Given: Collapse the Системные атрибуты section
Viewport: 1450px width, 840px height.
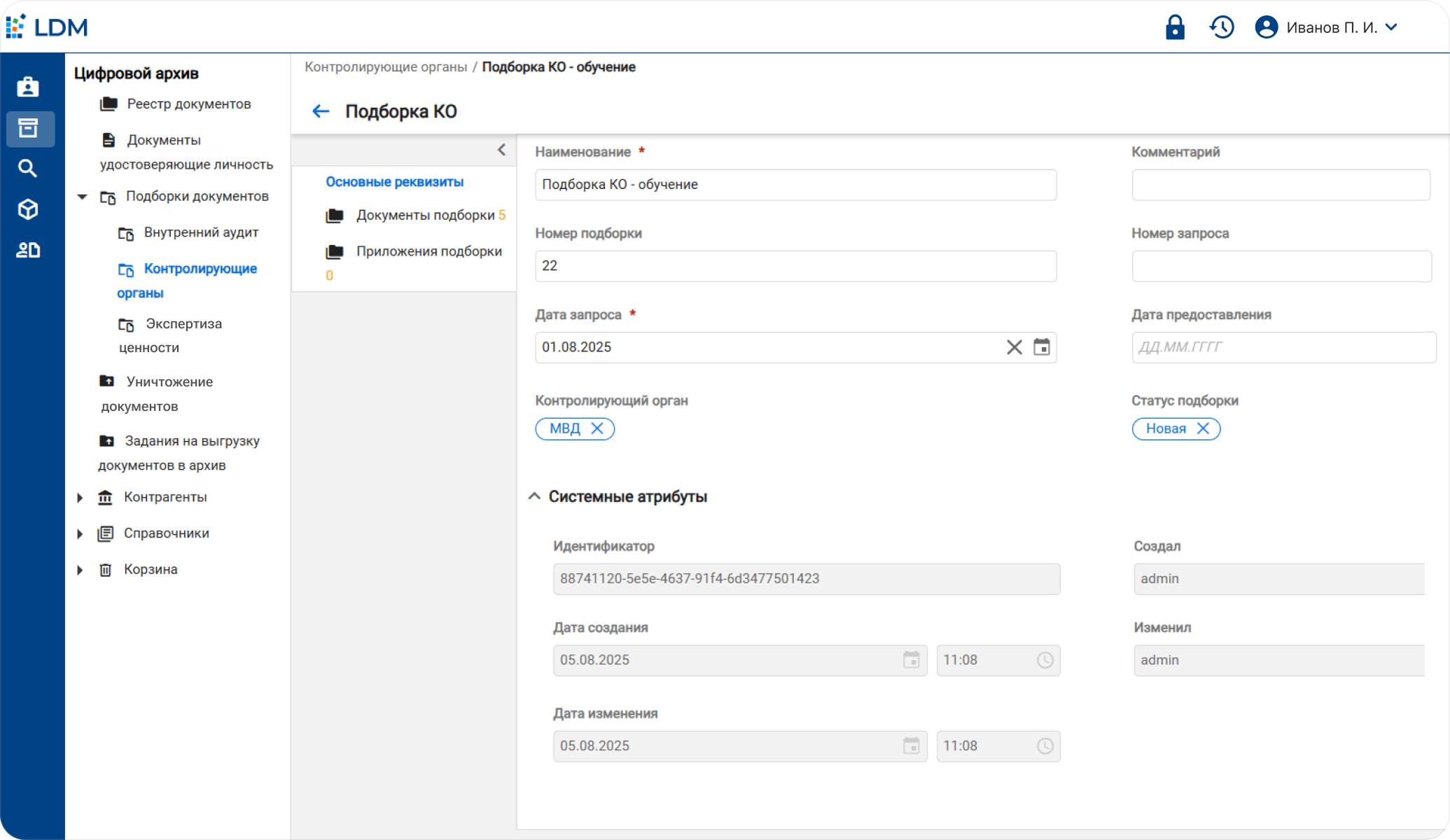Looking at the screenshot, I should coord(534,496).
